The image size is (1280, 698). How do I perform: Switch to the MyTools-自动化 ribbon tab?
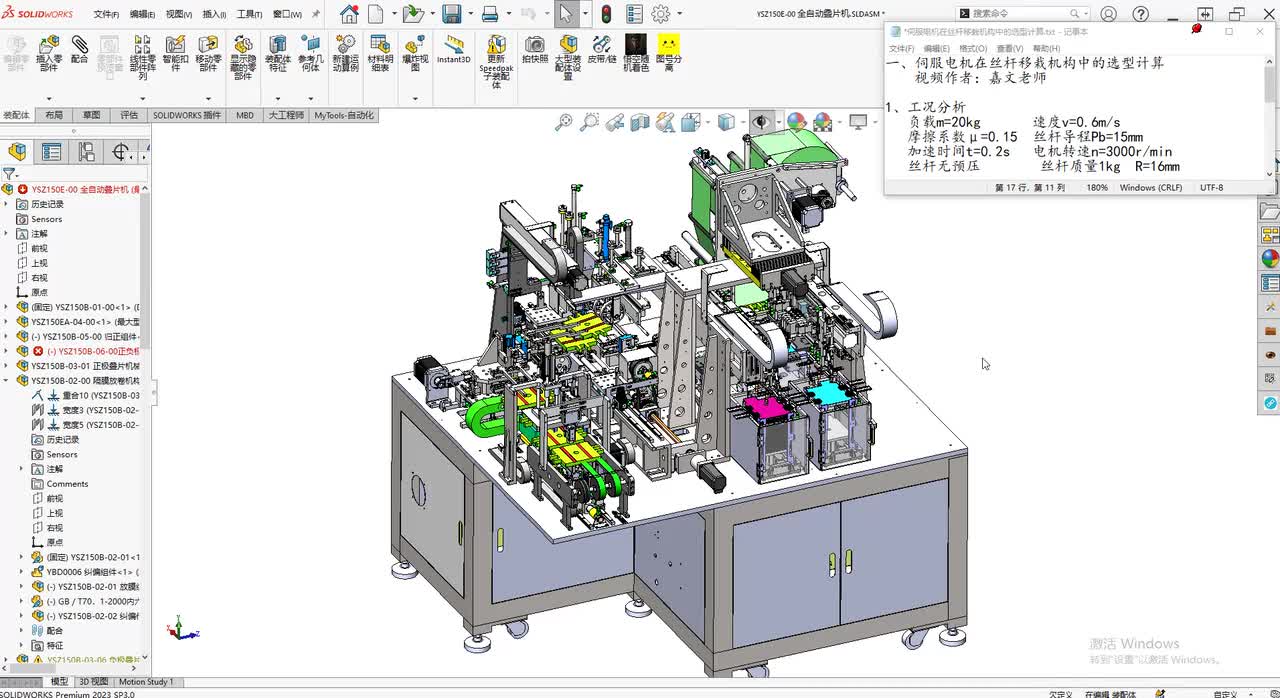point(344,115)
